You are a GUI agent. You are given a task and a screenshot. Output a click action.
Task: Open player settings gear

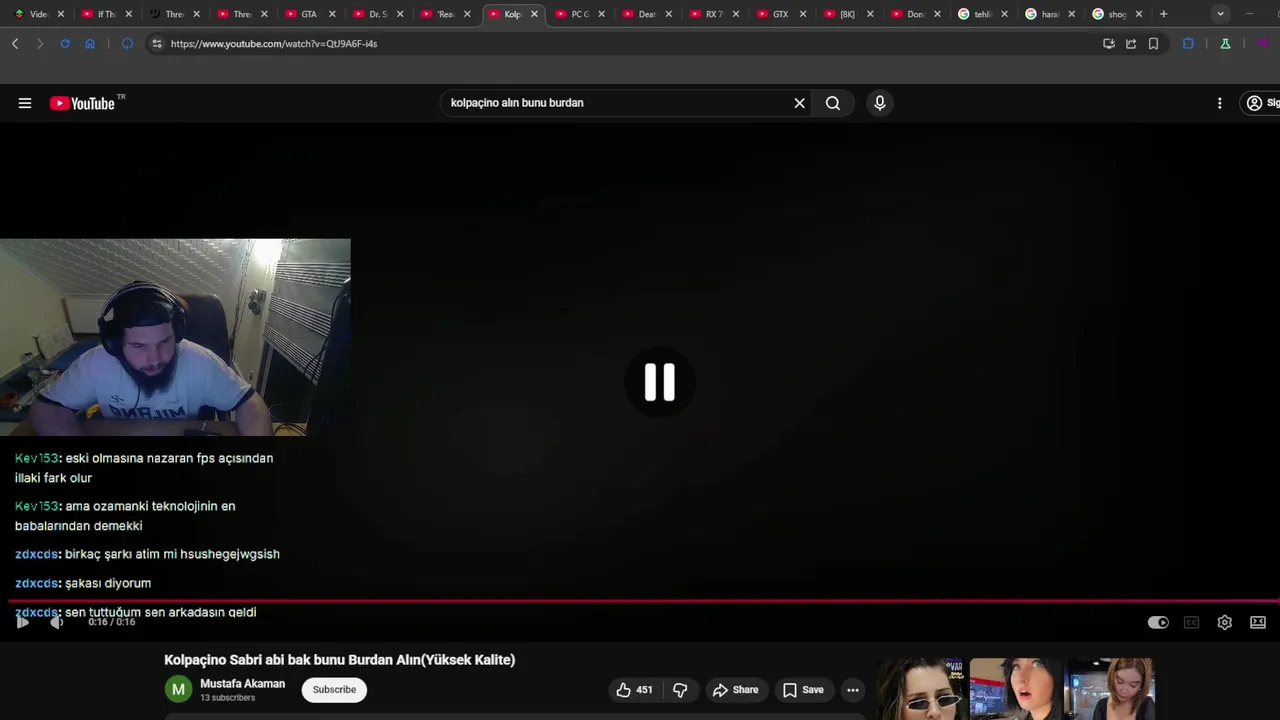pos(1224,622)
